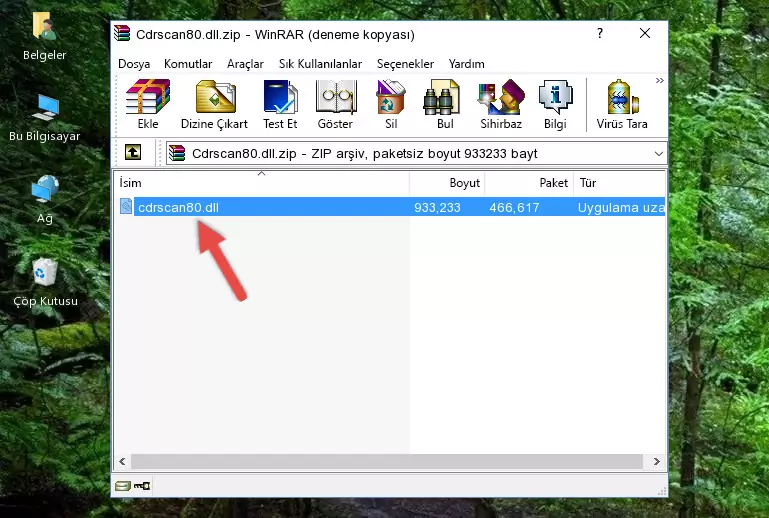This screenshot has width=769, height=518.
Task: Start Virüs Tara virus scan
Action: tap(622, 104)
